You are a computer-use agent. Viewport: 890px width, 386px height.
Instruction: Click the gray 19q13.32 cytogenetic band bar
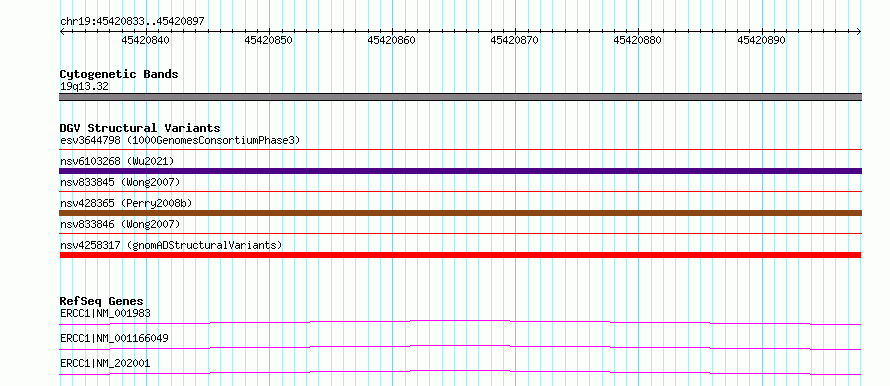click(461, 97)
